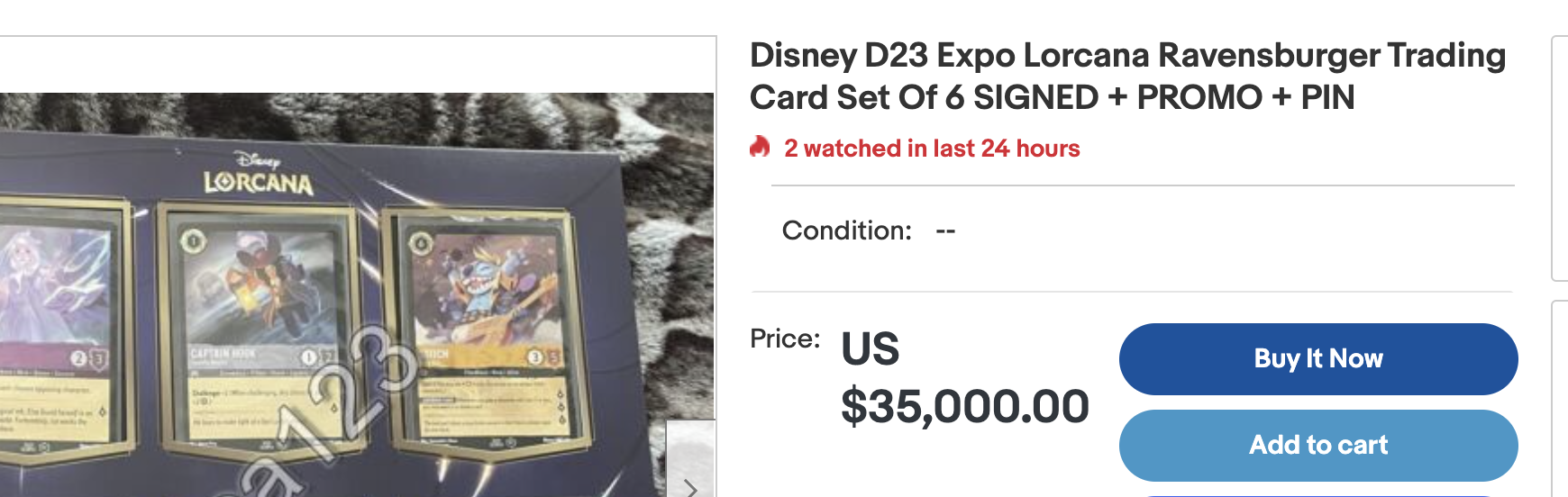The height and width of the screenshot is (497, 1568).
Task: Click ink cost badge on Captain Hook card
Action: (x=193, y=240)
